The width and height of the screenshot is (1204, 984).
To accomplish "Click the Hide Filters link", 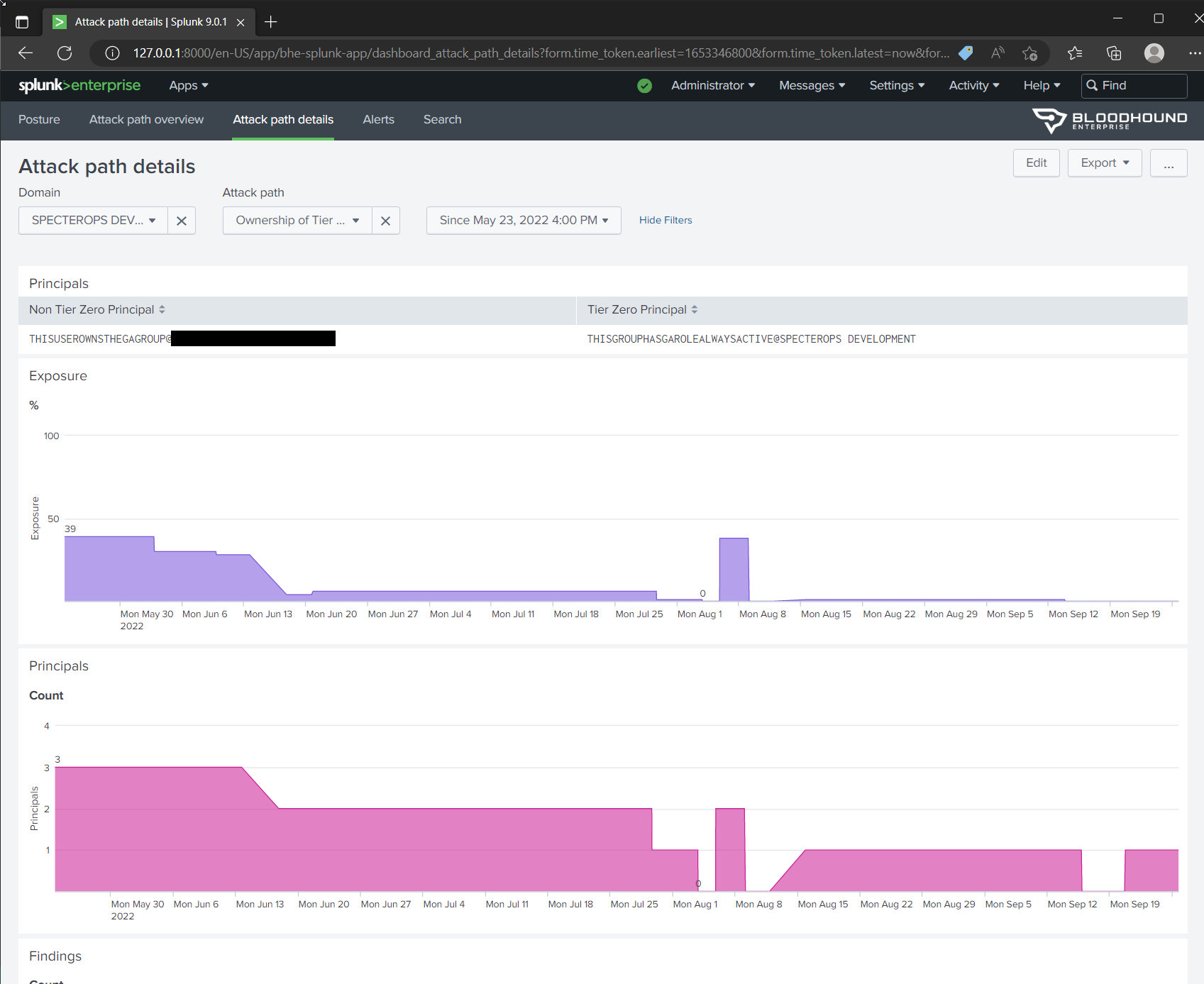I will pyautogui.click(x=665, y=221).
